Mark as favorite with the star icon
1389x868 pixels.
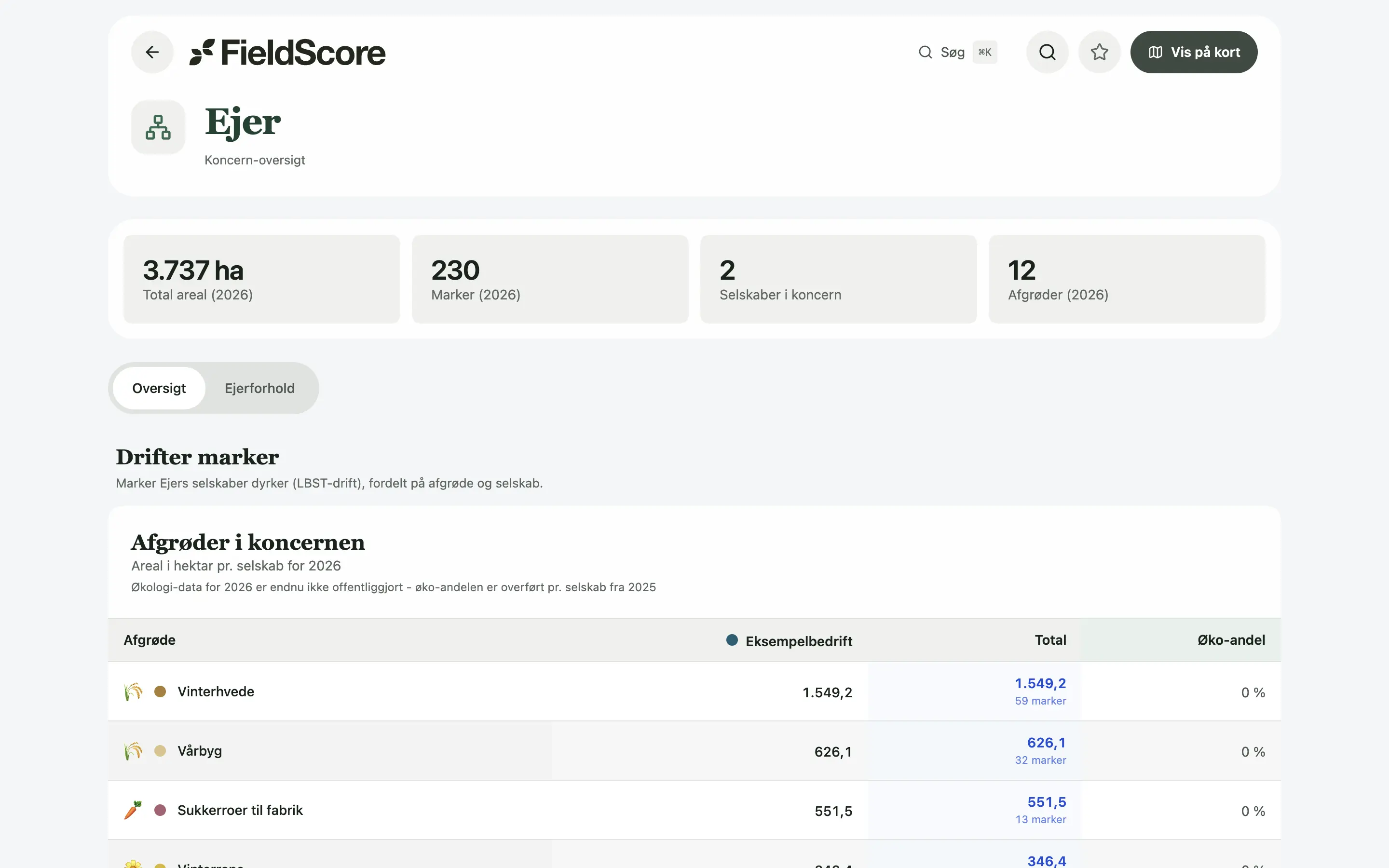(1099, 52)
